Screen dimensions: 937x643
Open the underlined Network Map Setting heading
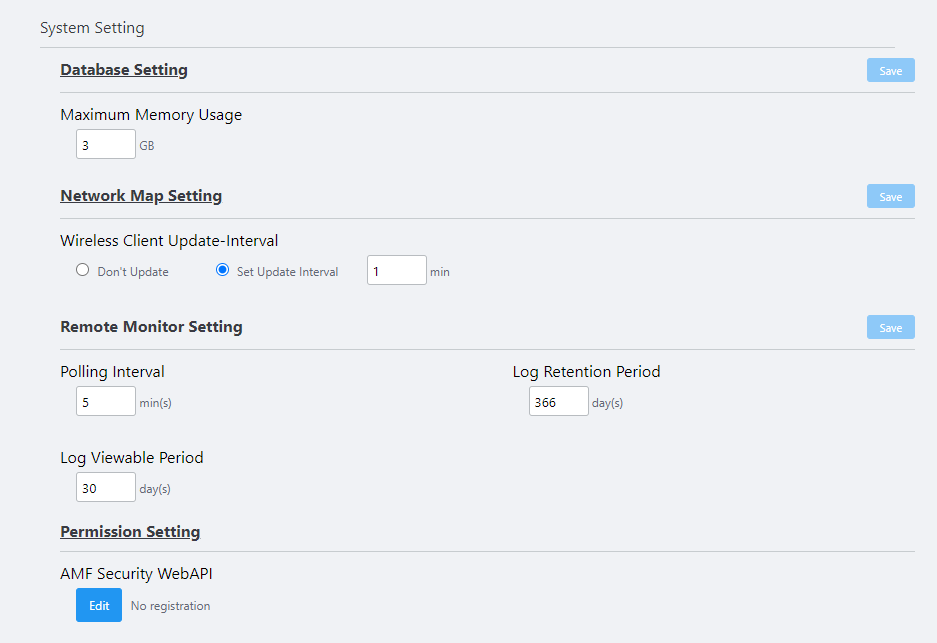[x=141, y=196]
